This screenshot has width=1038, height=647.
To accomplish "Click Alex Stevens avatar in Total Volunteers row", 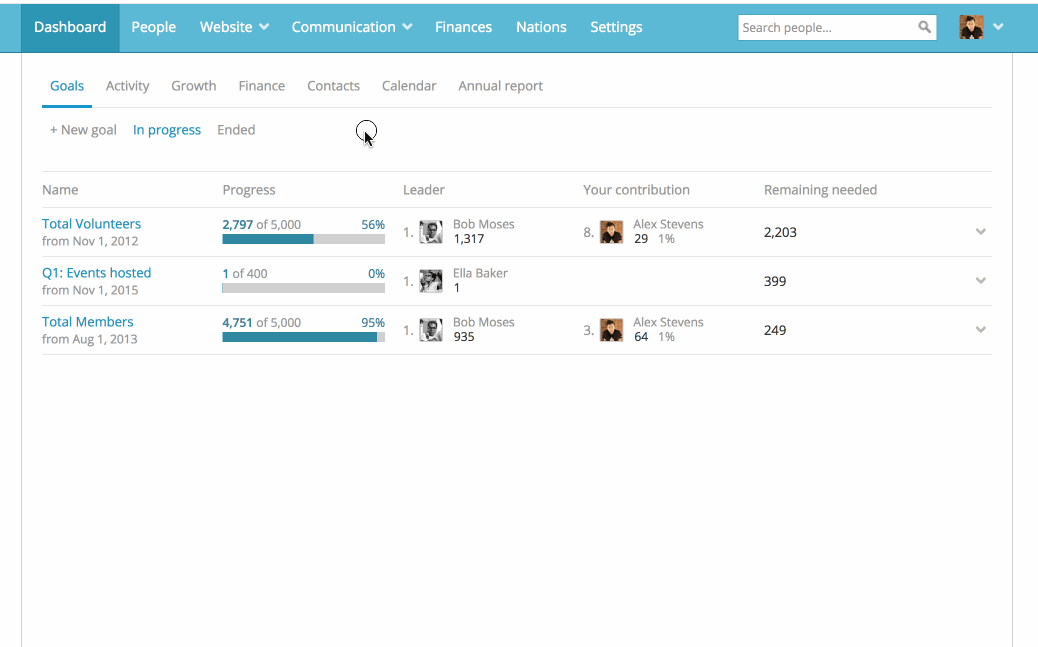I will coord(611,232).
